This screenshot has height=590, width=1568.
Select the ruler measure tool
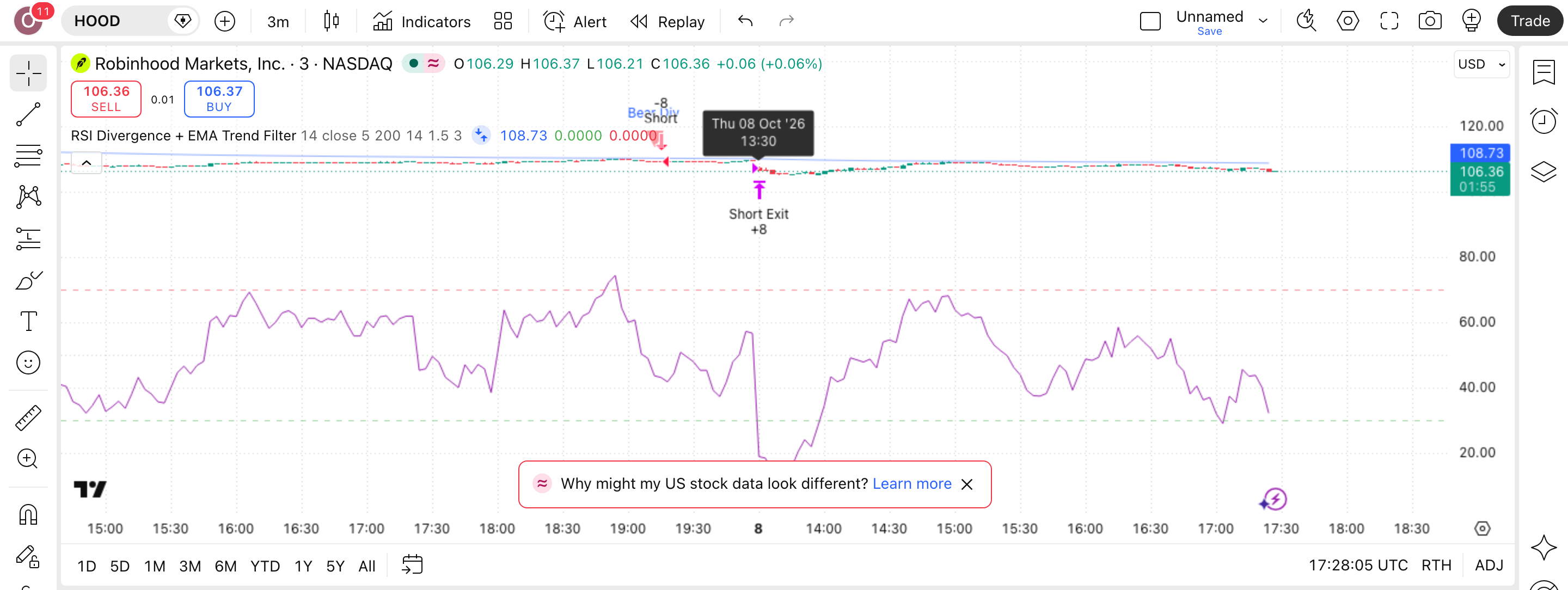pyautogui.click(x=29, y=417)
